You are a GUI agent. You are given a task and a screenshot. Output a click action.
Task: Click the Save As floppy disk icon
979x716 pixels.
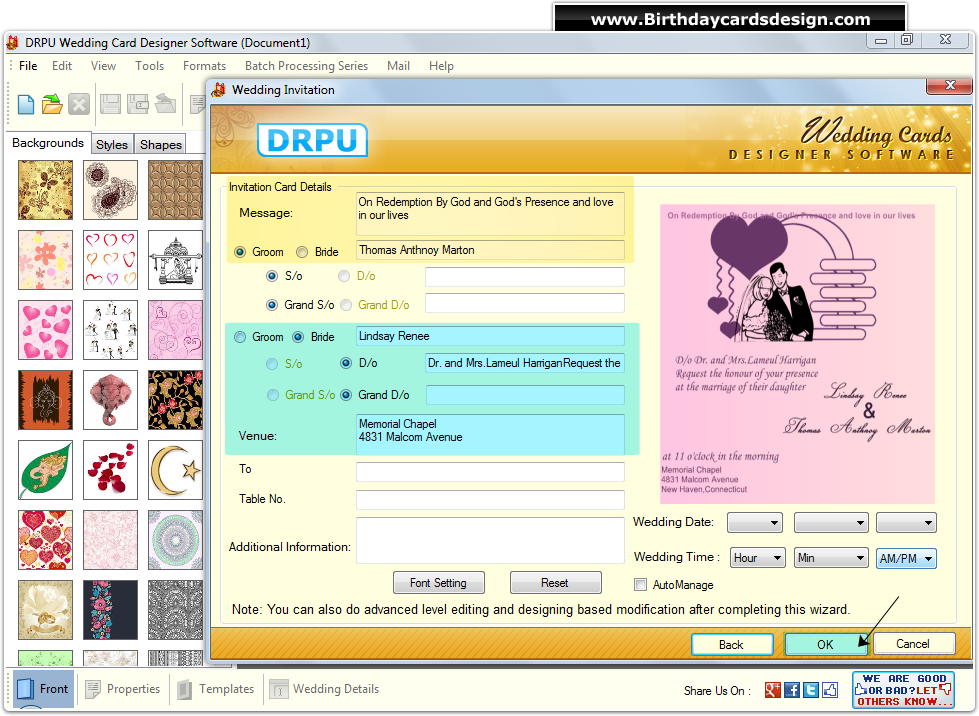click(137, 104)
